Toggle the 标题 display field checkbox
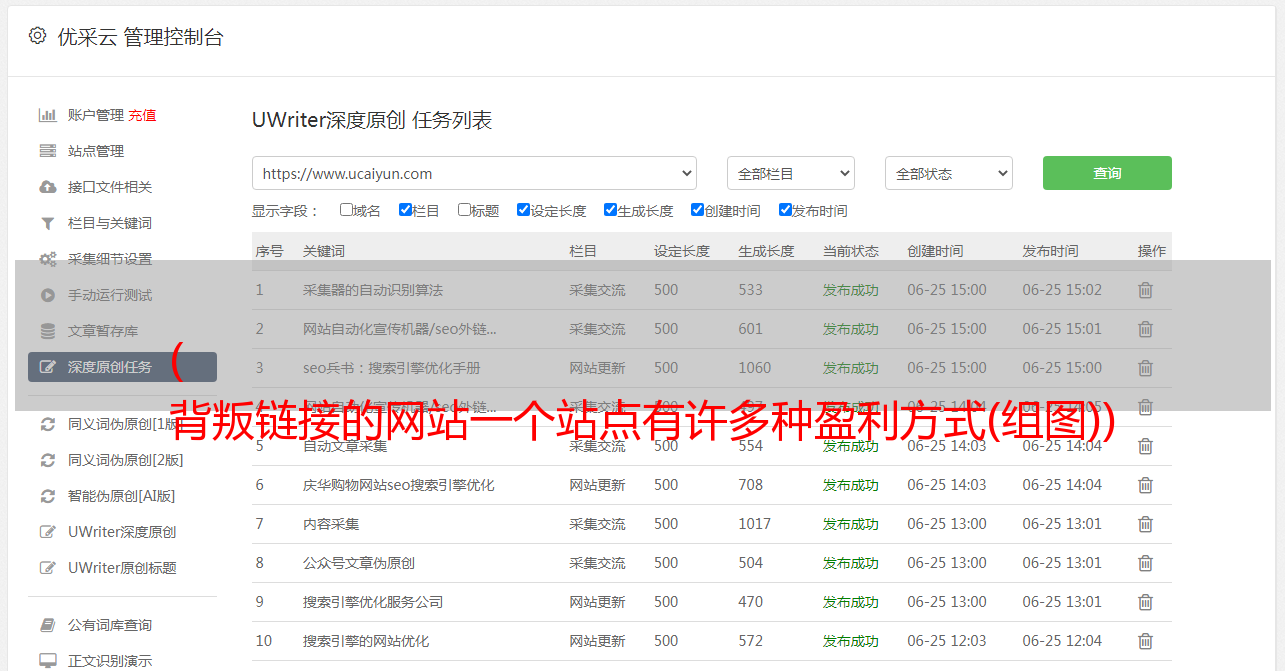 click(464, 210)
